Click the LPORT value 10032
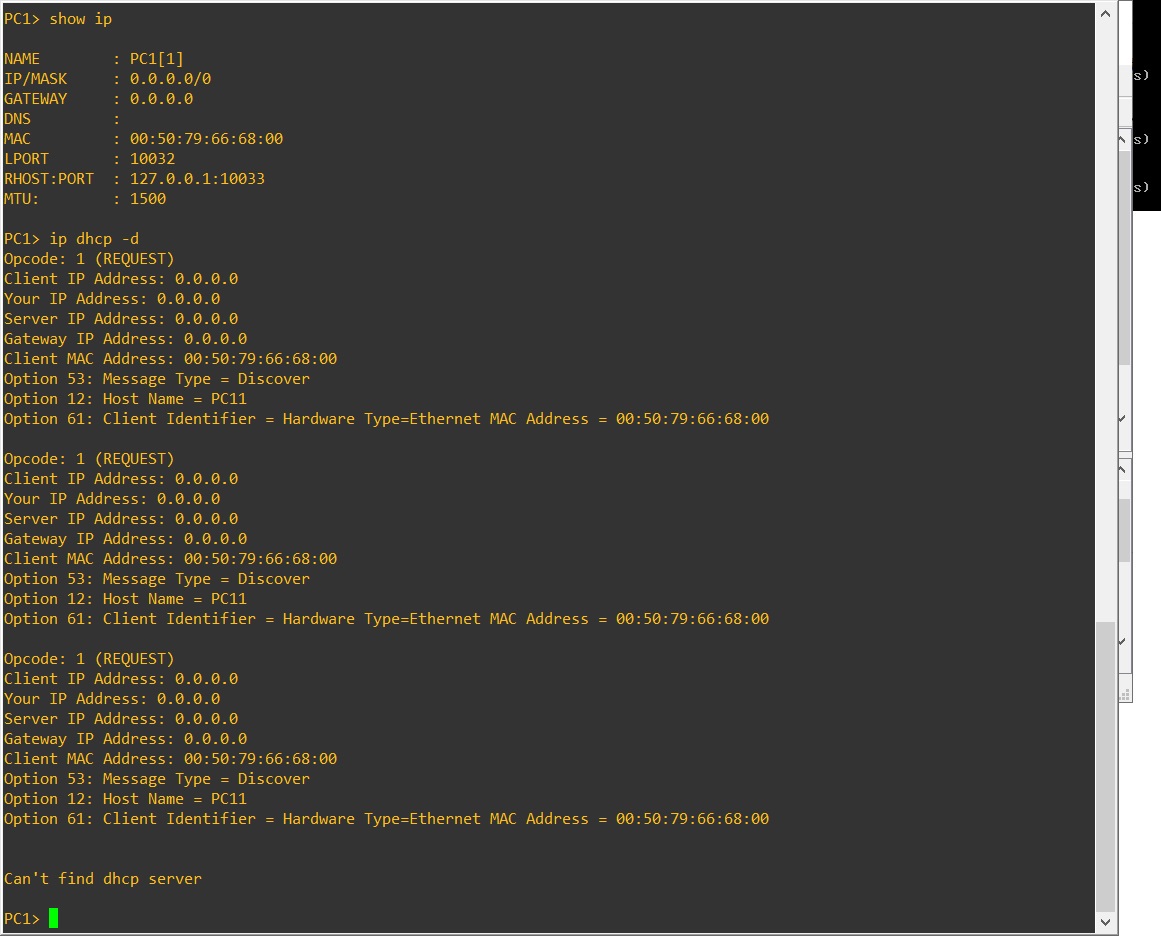The width and height of the screenshot is (1161, 936). click(152, 159)
